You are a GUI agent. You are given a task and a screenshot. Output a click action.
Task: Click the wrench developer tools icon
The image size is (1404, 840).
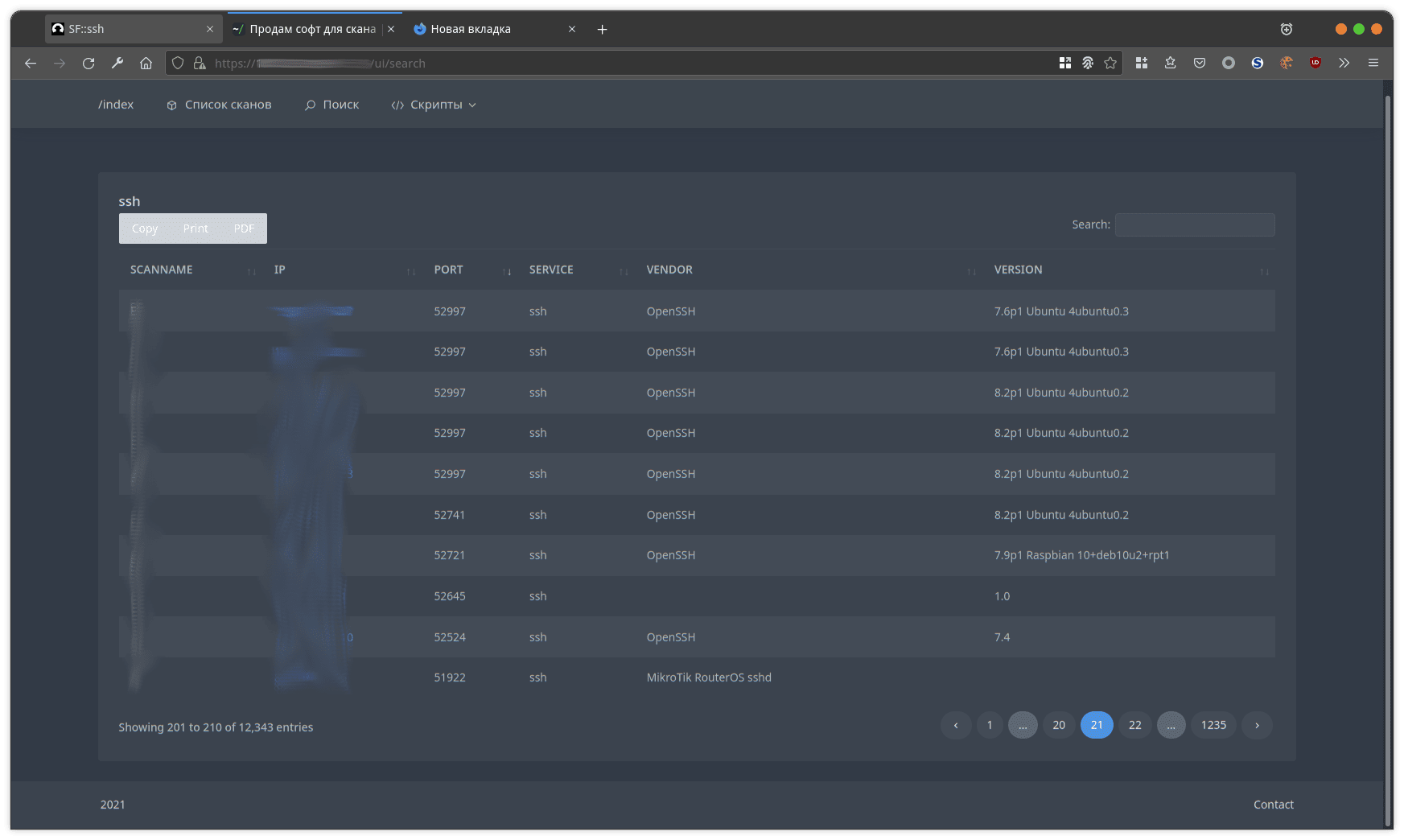pos(117,64)
